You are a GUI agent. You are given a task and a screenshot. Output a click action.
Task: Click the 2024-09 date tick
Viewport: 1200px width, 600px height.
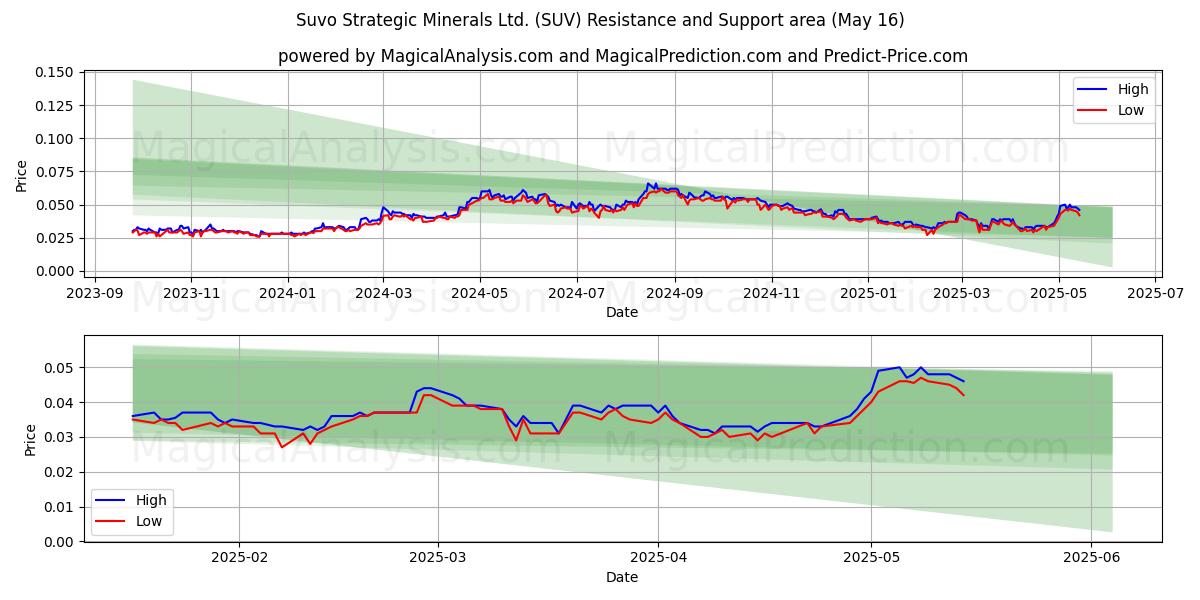675,293
